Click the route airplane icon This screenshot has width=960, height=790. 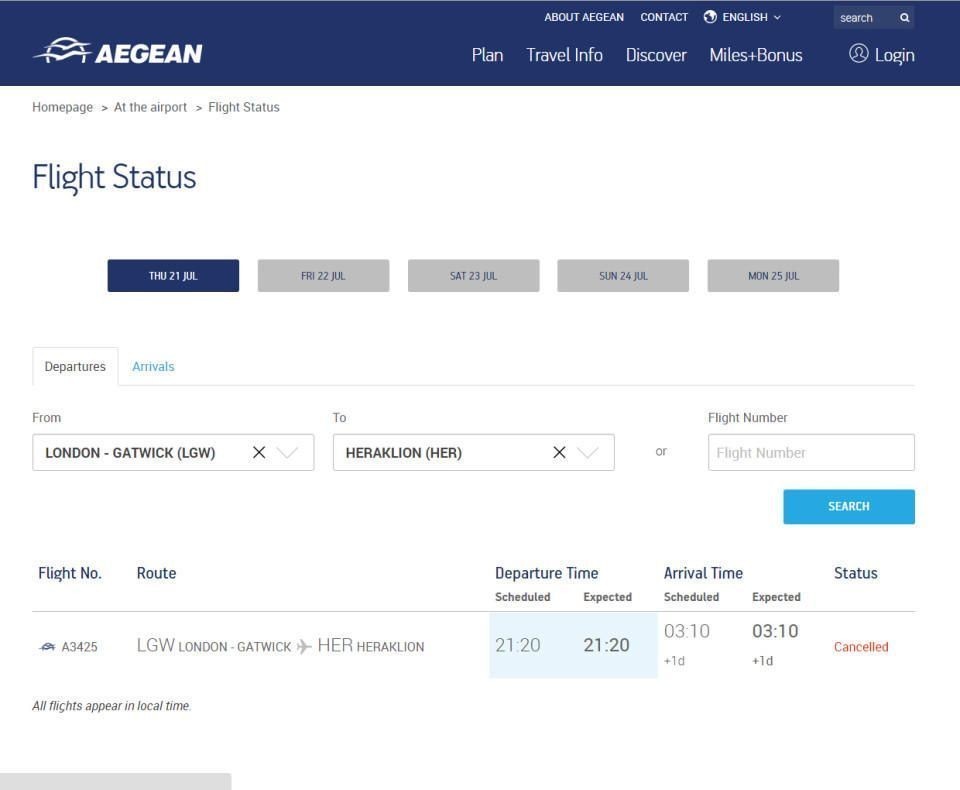304,646
